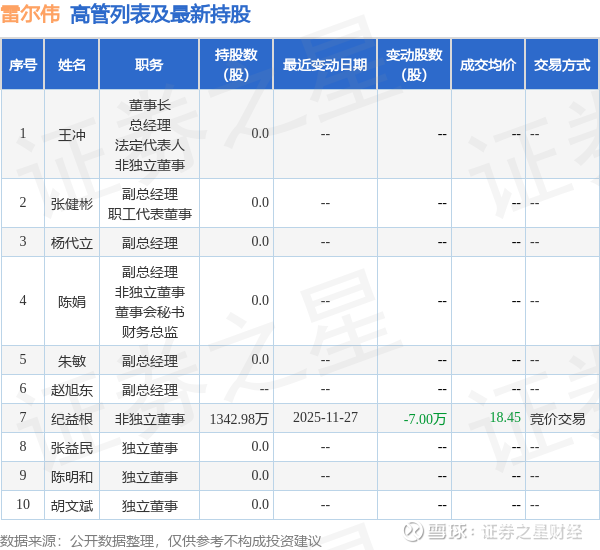600x550 pixels.
Task: Click the holdings value 1342.98万
Action: click(239, 419)
